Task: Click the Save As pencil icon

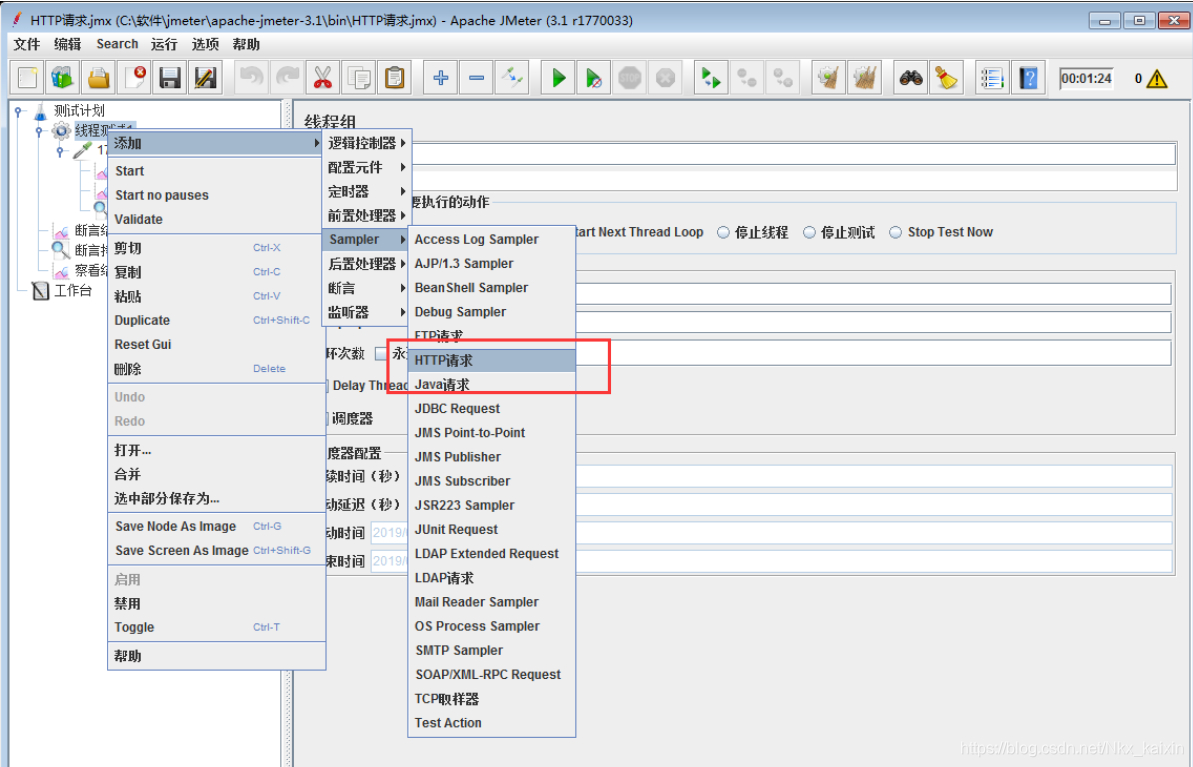Action: (205, 78)
